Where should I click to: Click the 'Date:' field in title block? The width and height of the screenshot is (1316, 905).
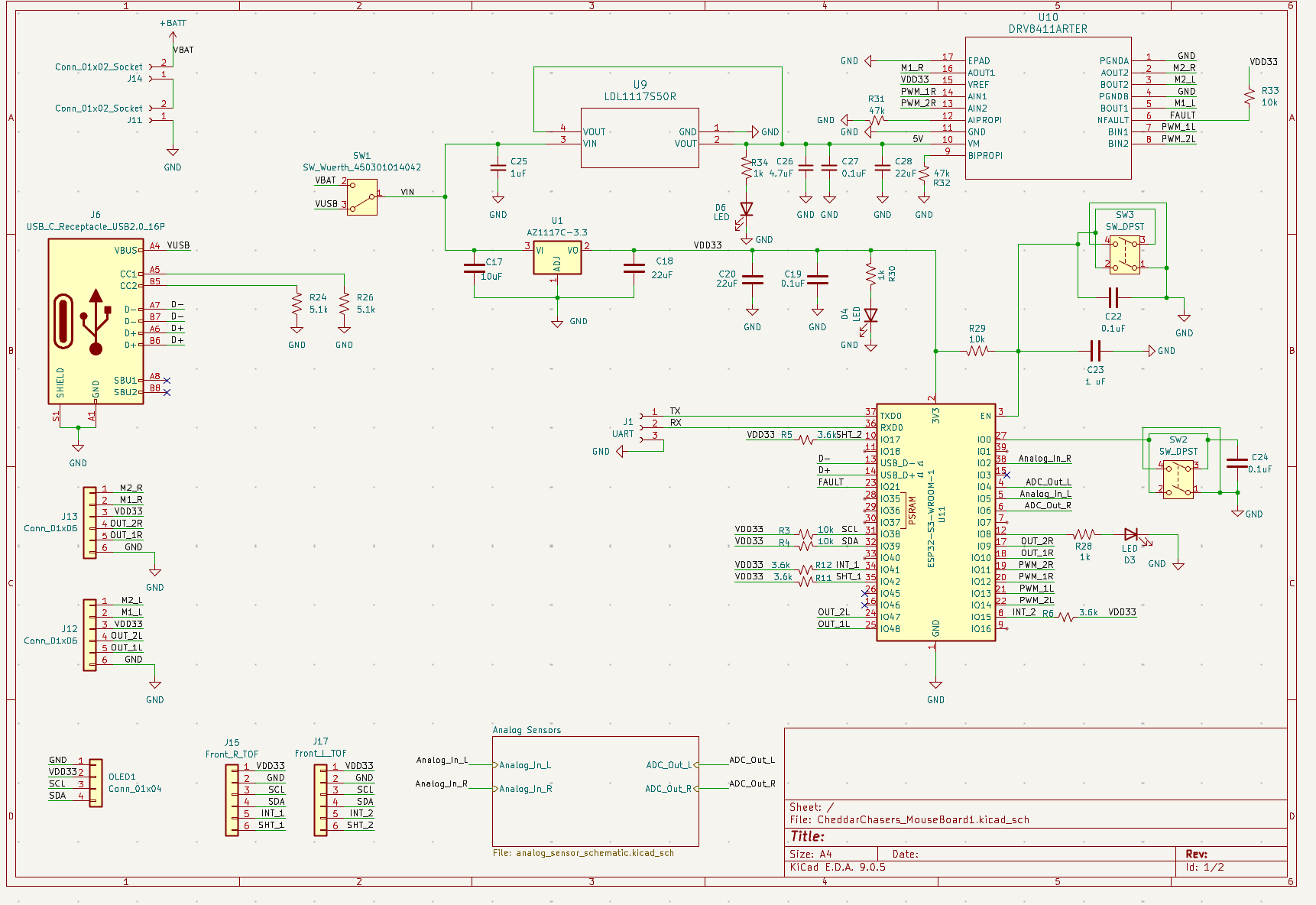[x=905, y=854]
